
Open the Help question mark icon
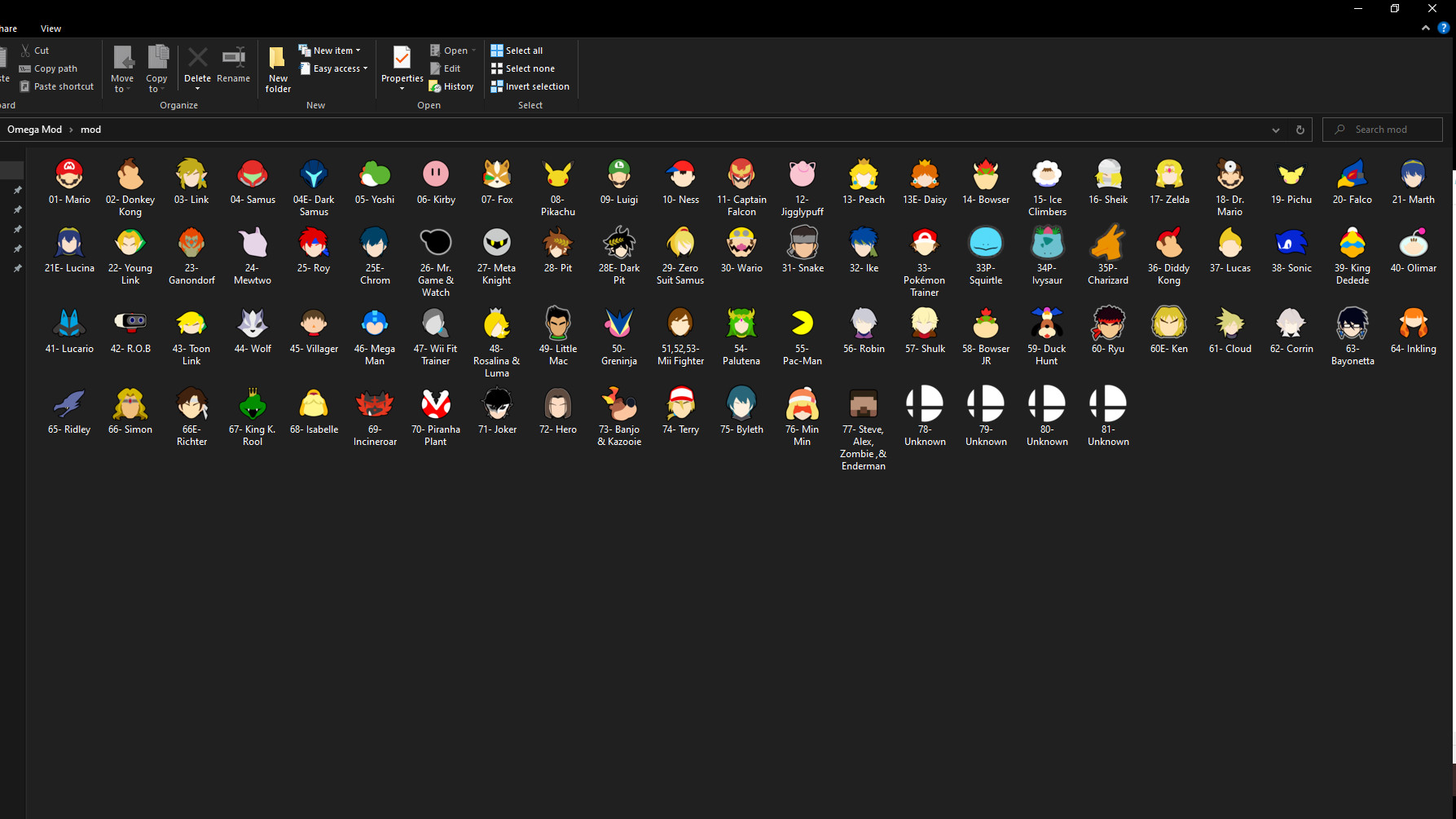click(1443, 28)
